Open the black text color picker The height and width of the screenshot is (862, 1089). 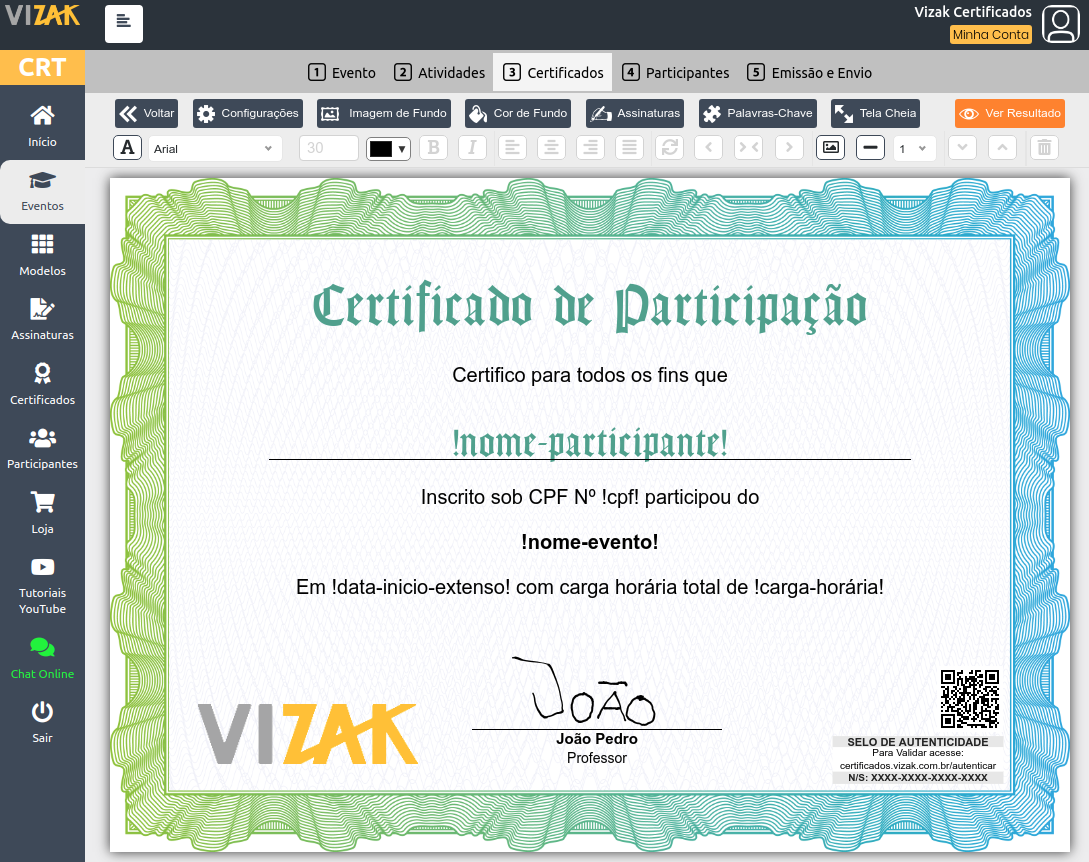coord(388,148)
